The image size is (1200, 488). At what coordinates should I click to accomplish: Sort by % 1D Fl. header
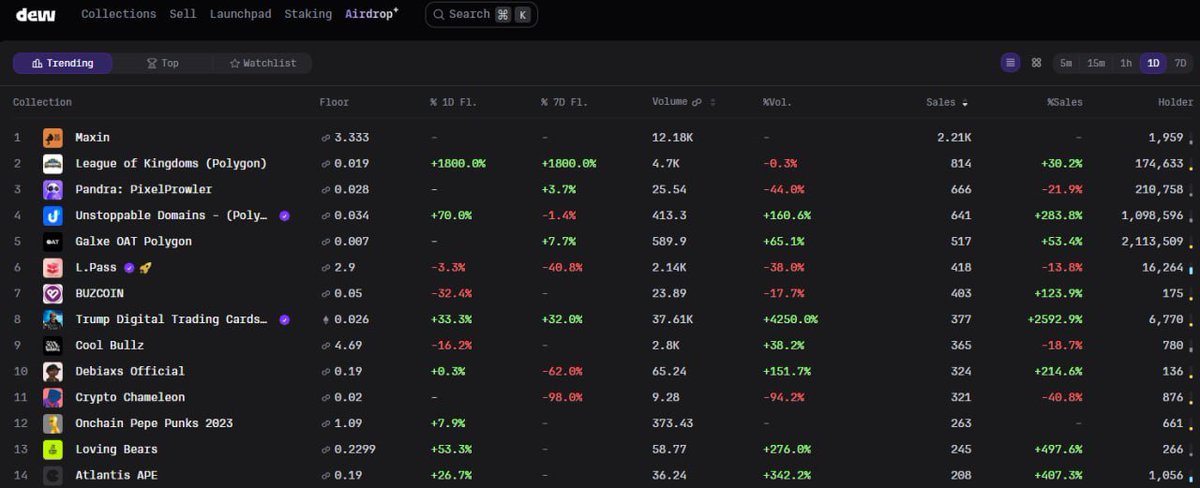pyautogui.click(x=453, y=102)
